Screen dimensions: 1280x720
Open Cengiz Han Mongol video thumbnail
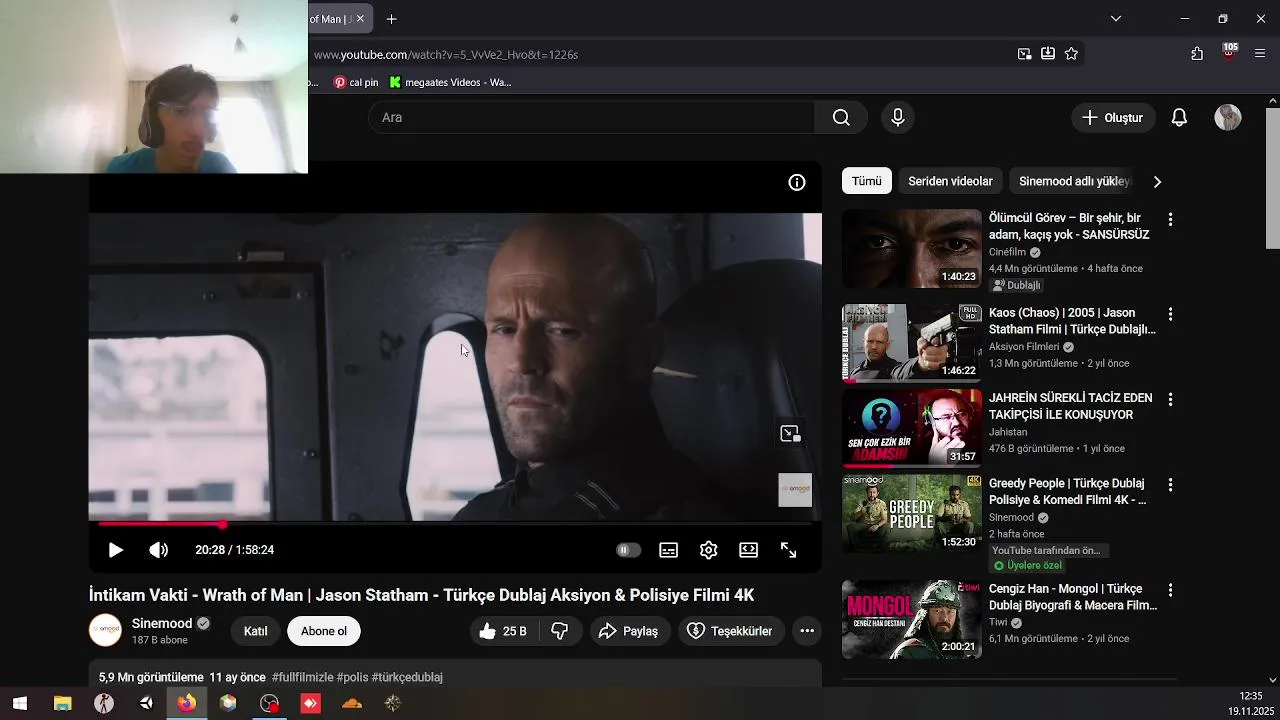[x=912, y=619]
